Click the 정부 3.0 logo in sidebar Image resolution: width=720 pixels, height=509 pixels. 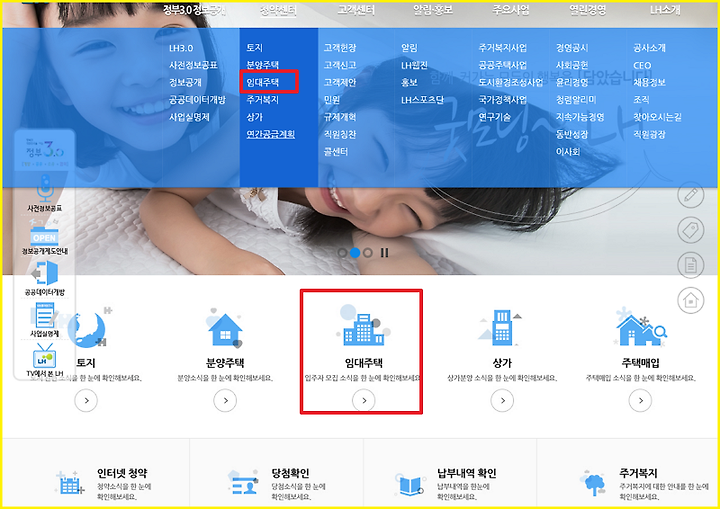(x=45, y=150)
